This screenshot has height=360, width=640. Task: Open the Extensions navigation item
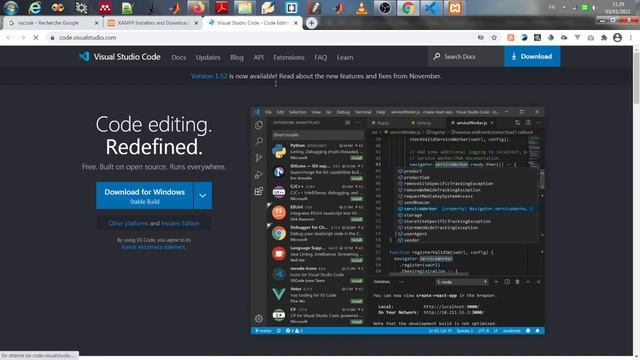tap(289, 58)
